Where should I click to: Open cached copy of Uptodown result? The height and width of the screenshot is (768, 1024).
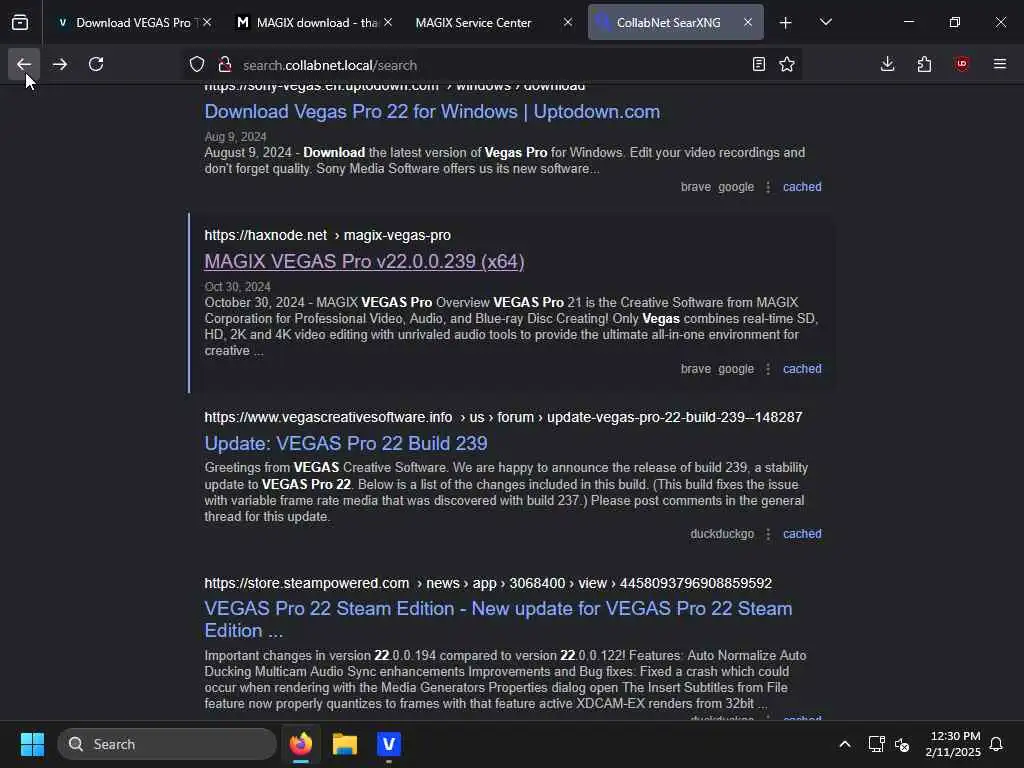[x=802, y=187]
